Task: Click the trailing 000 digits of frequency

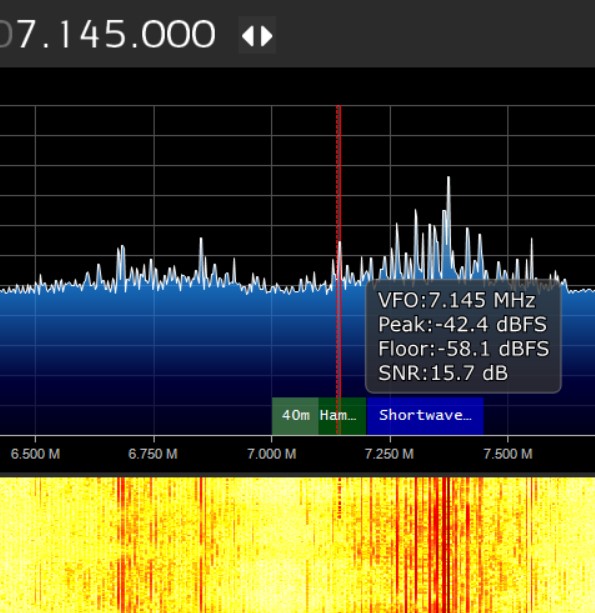Action: (178, 35)
